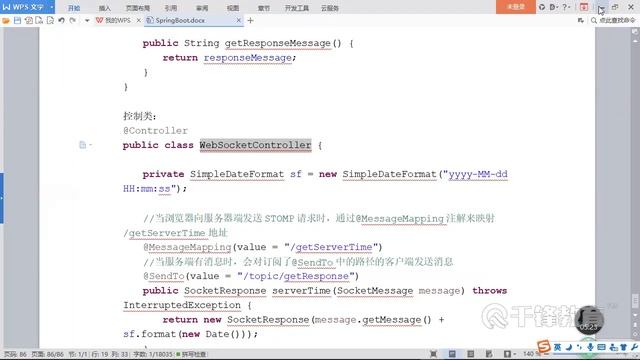The height and width of the screenshot is (360, 640).
Task: Select the print layout view icon
Action: coord(452,354)
